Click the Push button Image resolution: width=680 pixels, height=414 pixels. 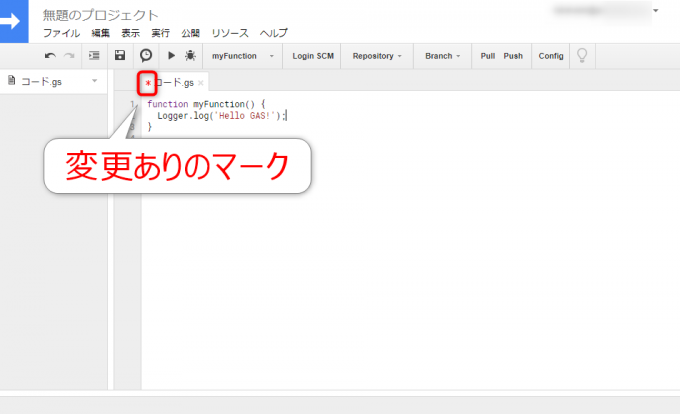point(513,56)
